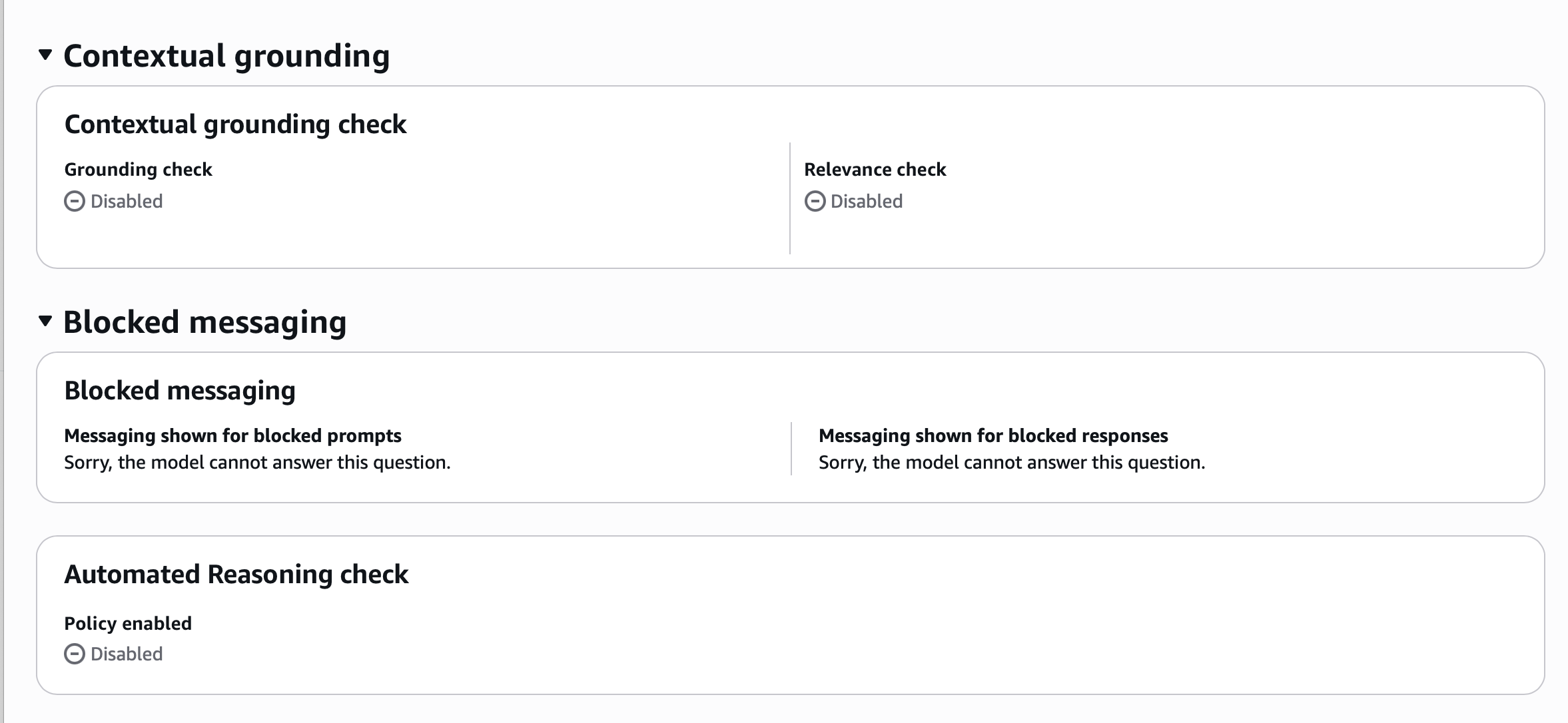Click the Automated Reasoning check title
Viewport: 1568px width, 723px height.
(237, 574)
